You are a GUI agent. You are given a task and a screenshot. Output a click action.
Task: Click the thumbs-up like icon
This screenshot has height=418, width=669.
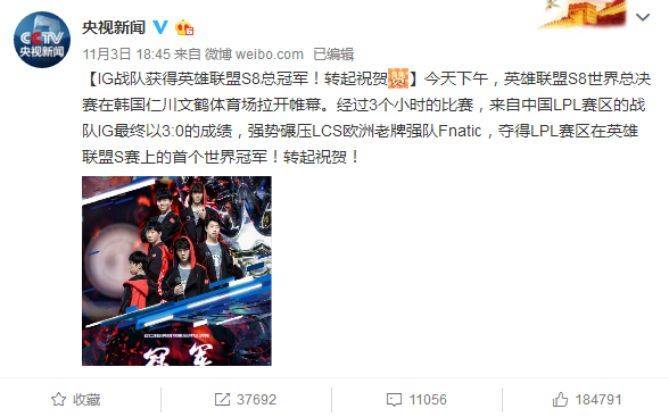[x=560, y=399]
